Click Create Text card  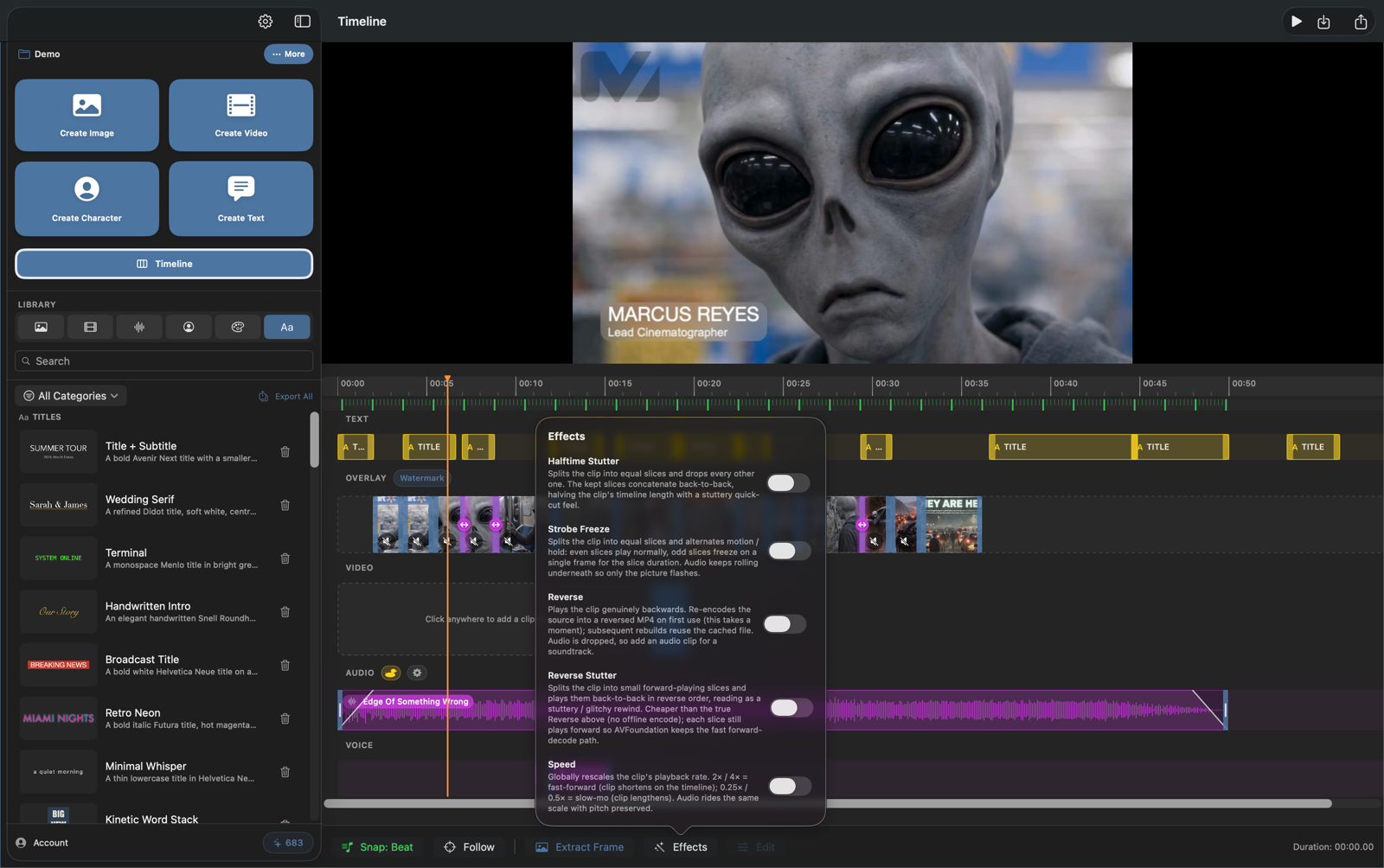pos(240,199)
